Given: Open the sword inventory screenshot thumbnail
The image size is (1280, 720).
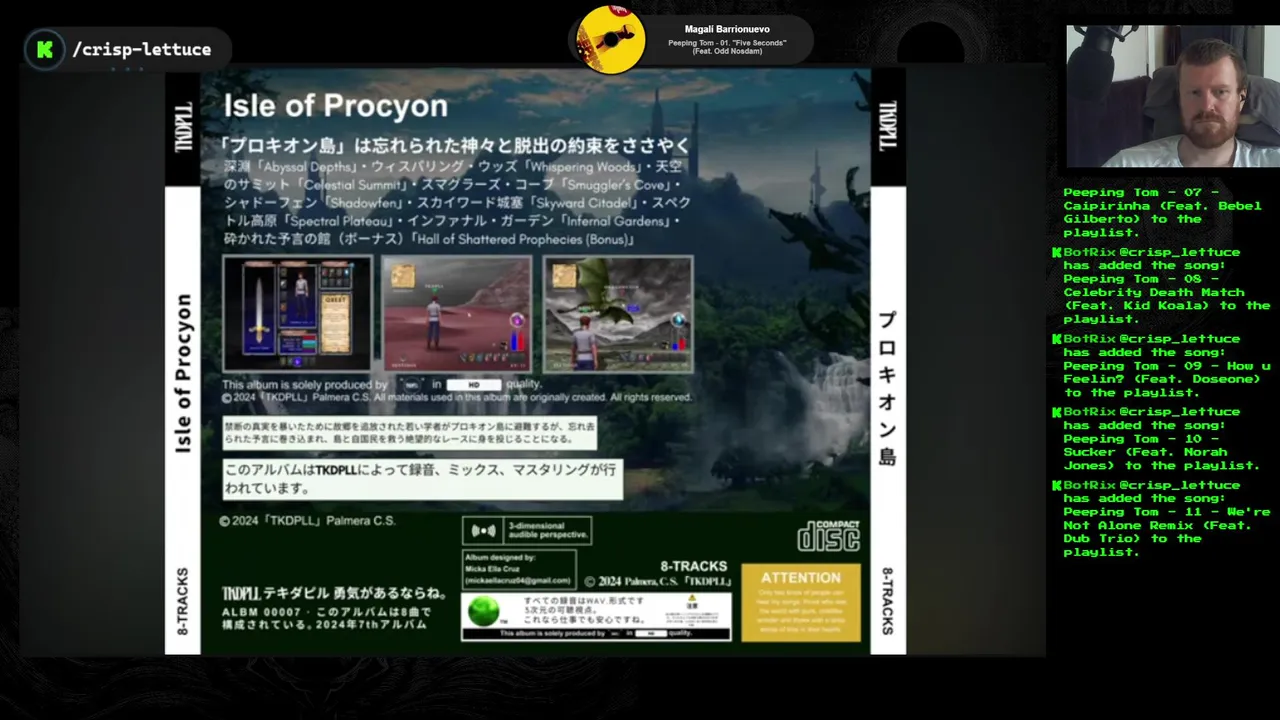Looking at the screenshot, I should [x=297, y=313].
